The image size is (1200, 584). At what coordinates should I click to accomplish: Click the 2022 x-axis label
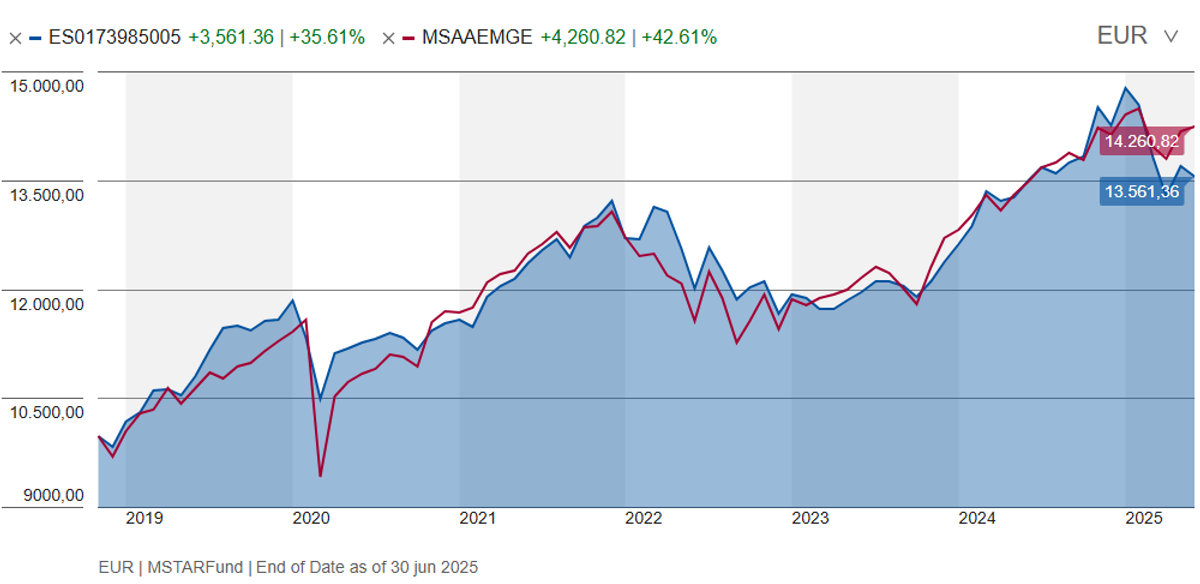644,518
